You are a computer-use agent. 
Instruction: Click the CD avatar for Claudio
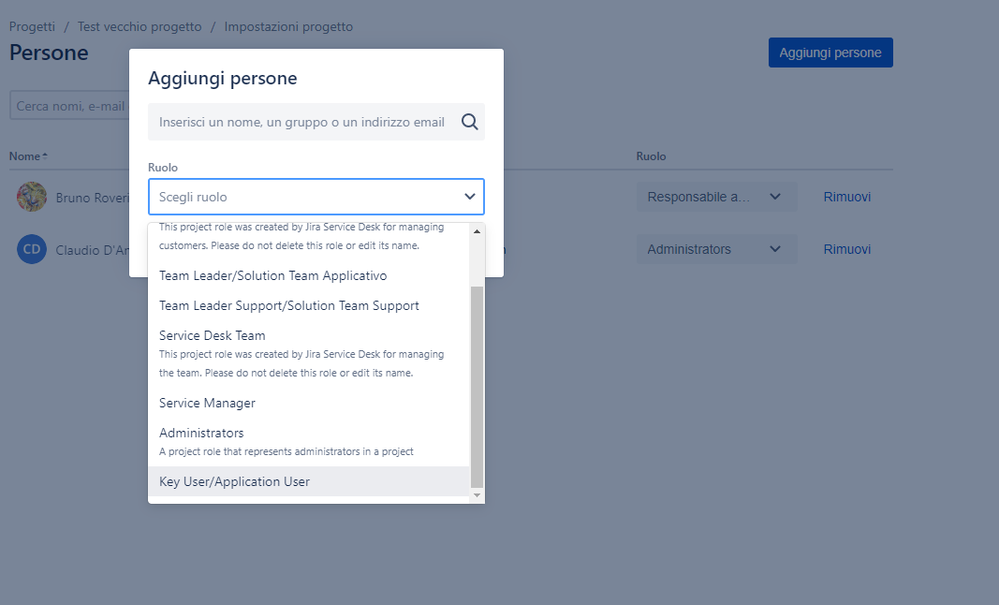(x=32, y=249)
